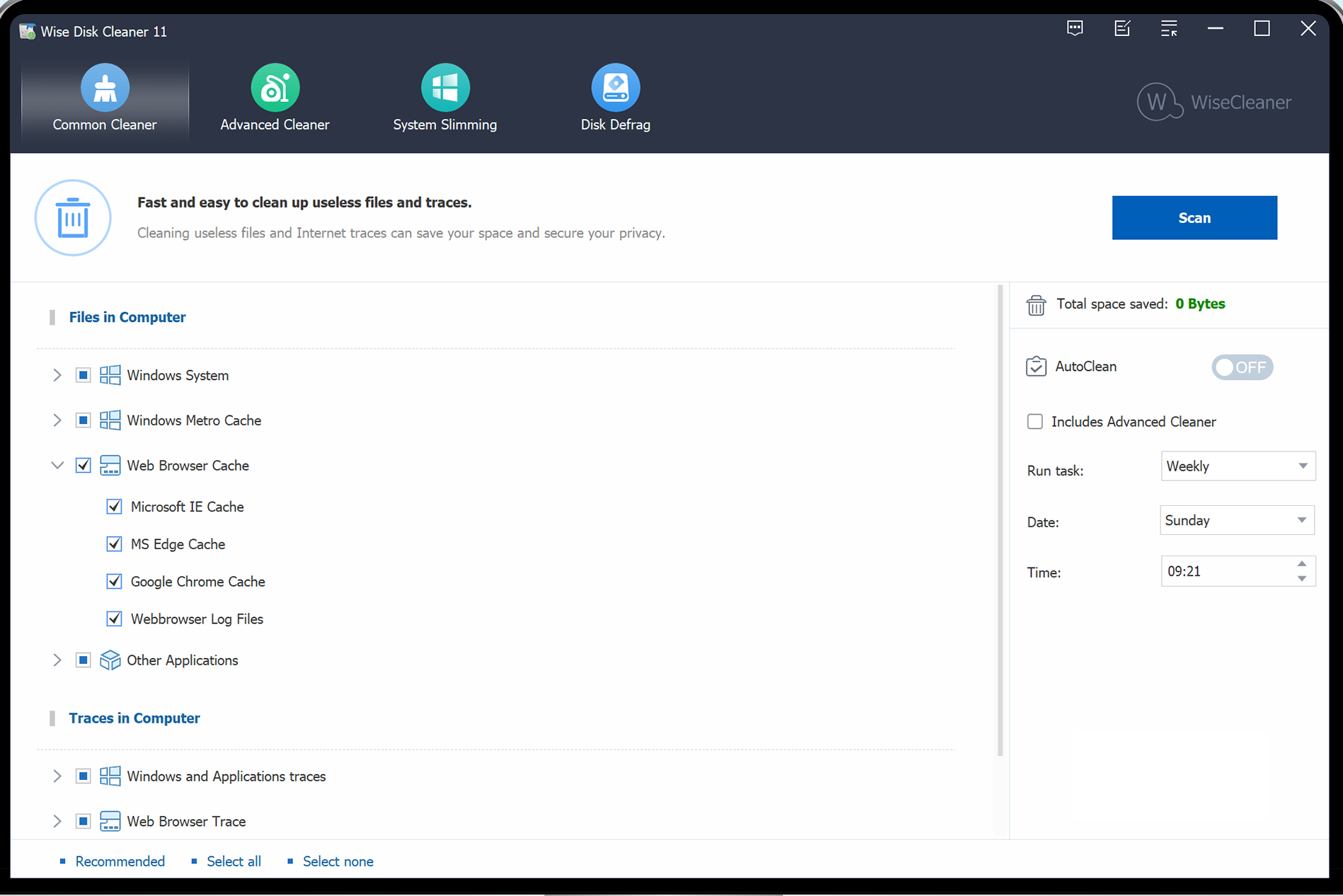Viewport: 1343px width, 896px height.
Task: Click the Wise Disk Cleaner app icon
Action: click(28, 31)
